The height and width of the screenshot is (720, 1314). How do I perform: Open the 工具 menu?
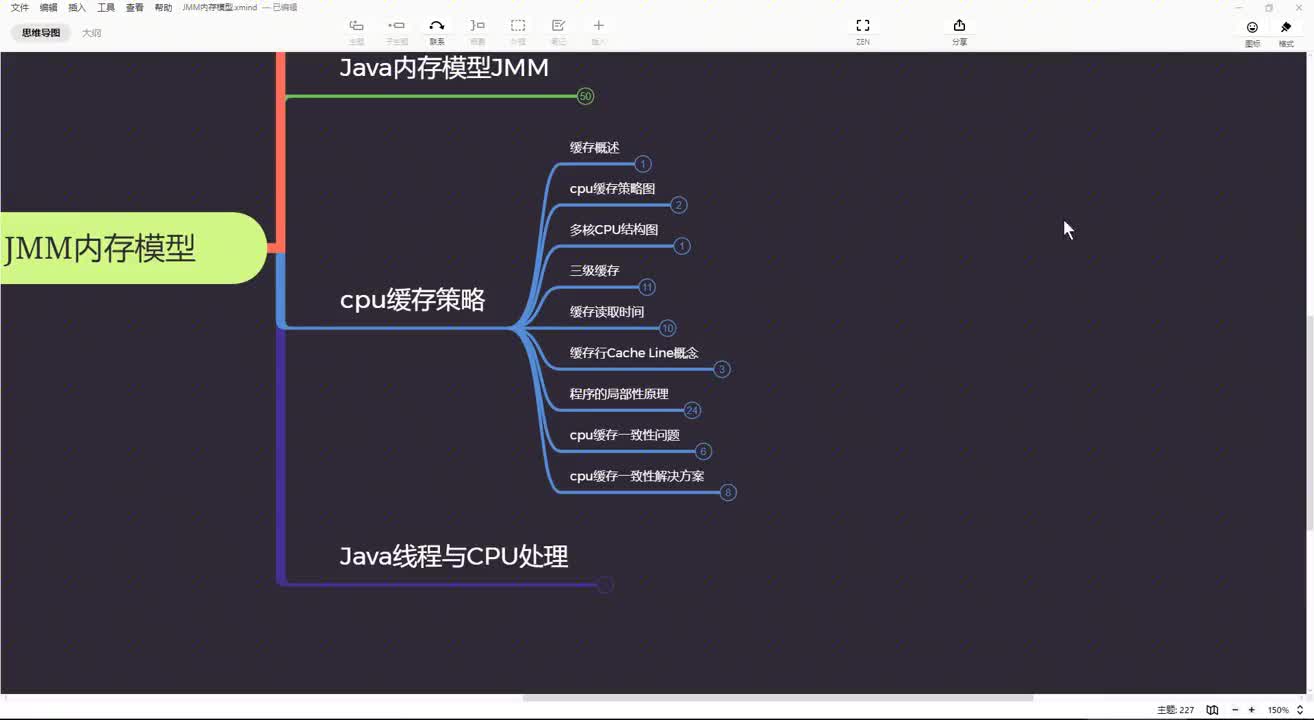(106, 7)
